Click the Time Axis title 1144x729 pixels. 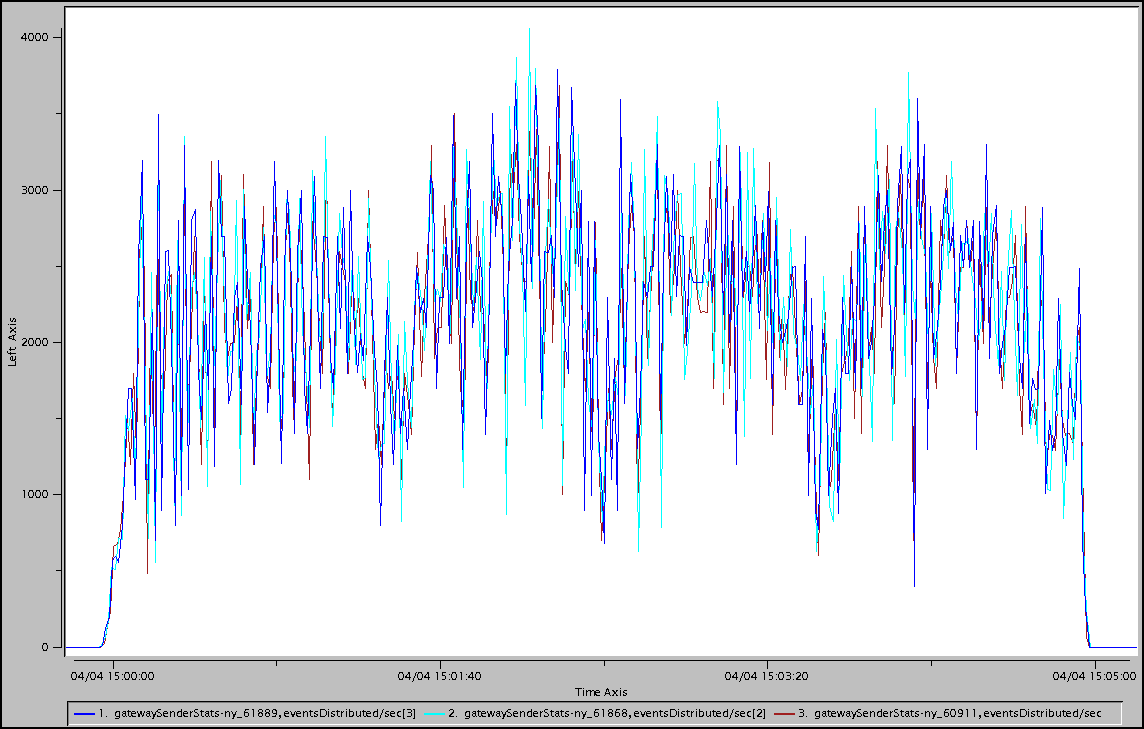click(601, 693)
